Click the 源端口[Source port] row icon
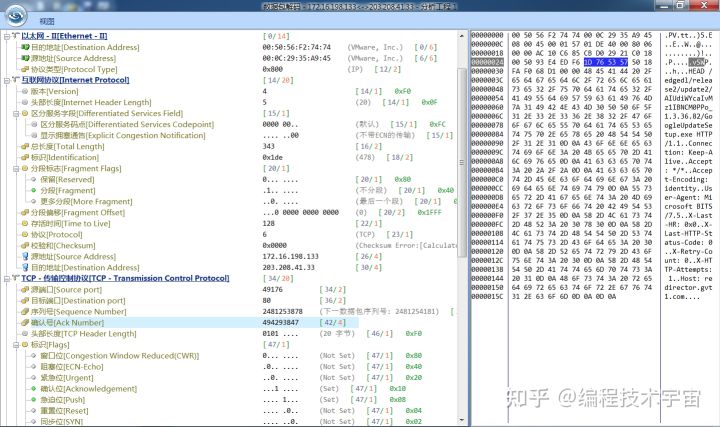The image size is (720, 427). coord(25,290)
